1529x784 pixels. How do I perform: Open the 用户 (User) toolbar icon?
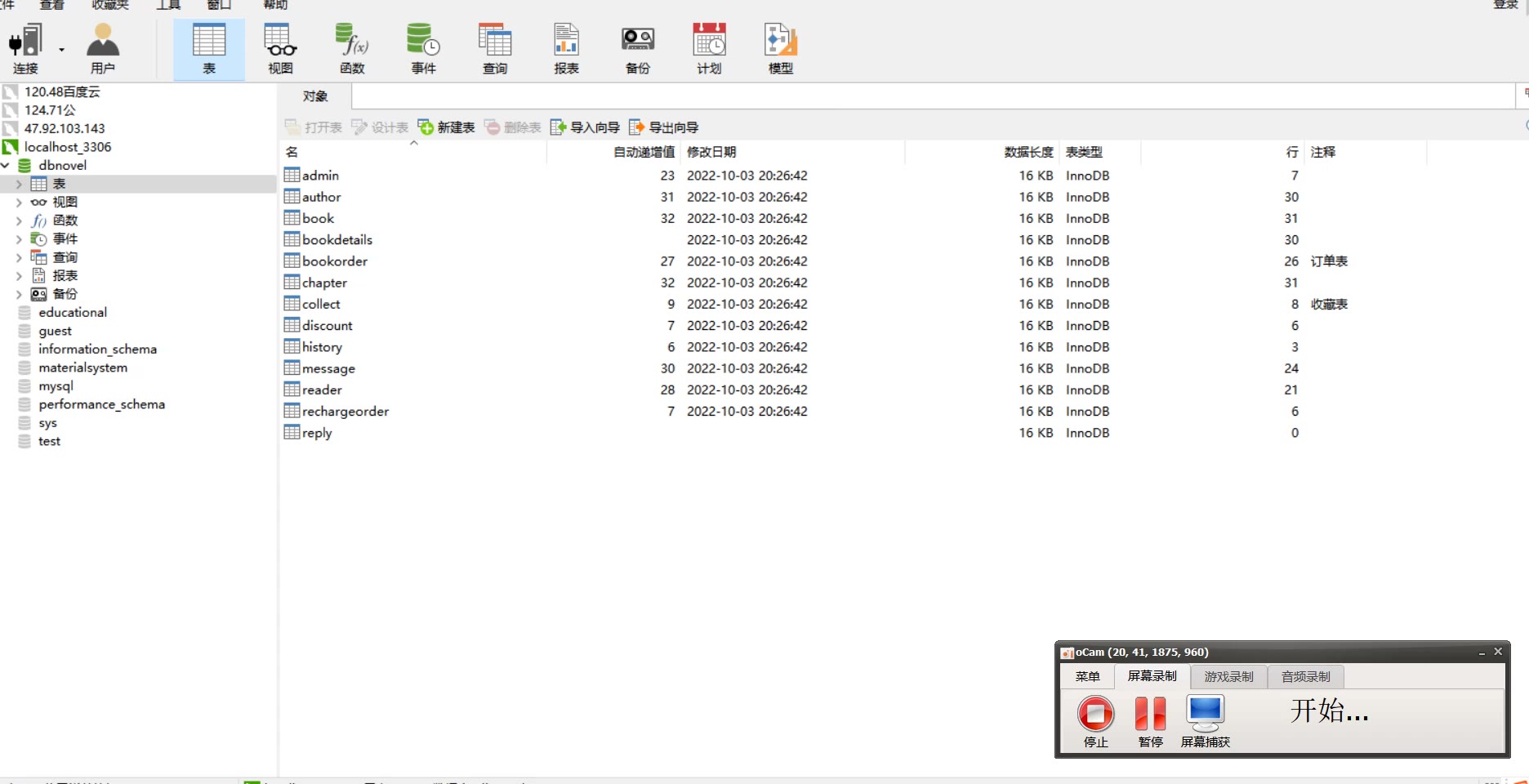pyautogui.click(x=103, y=49)
